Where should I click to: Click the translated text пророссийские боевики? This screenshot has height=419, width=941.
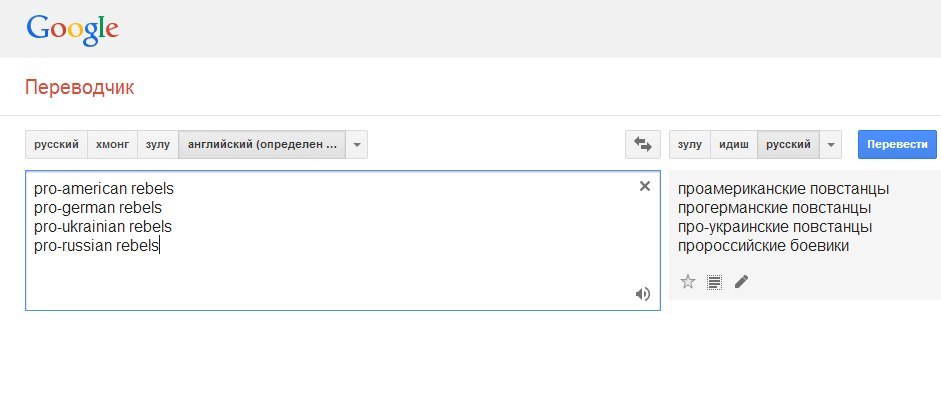pyautogui.click(x=763, y=246)
